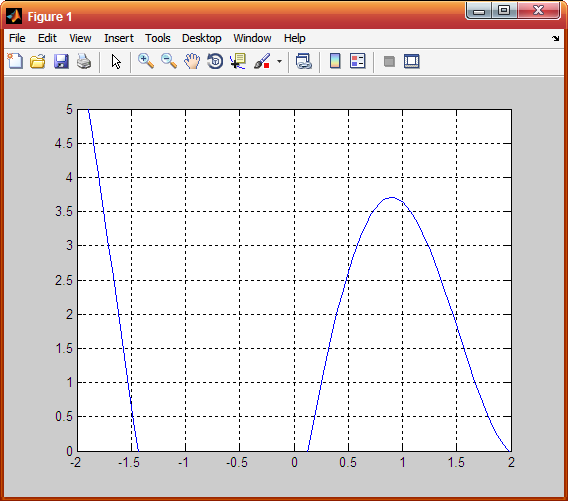The width and height of the screenshot is (568, 501).
Task: Toggle the Brush data tool
Action: click(262, 61)
